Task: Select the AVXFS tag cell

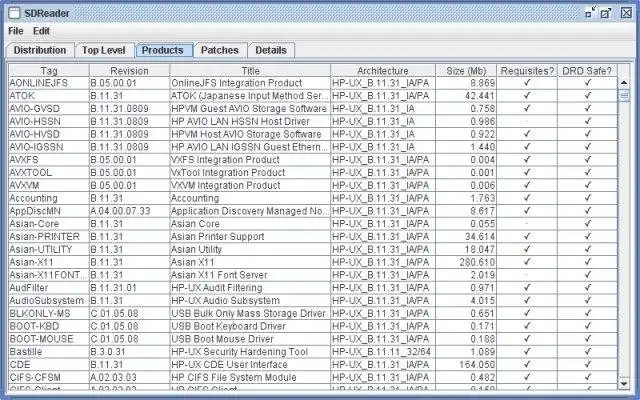Action: pos(49,160)
